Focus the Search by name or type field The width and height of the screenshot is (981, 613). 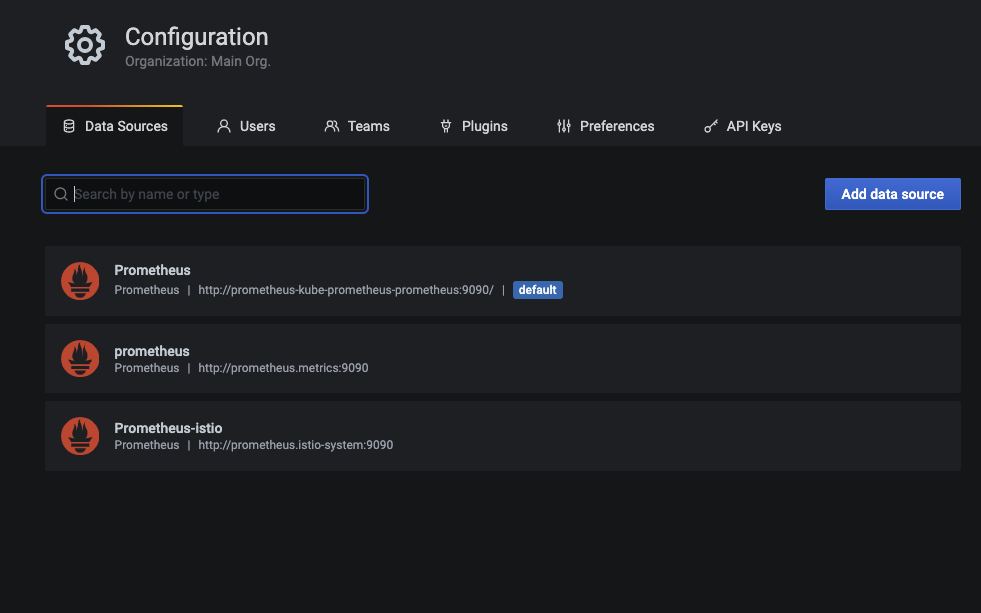(x=205, y=194)
